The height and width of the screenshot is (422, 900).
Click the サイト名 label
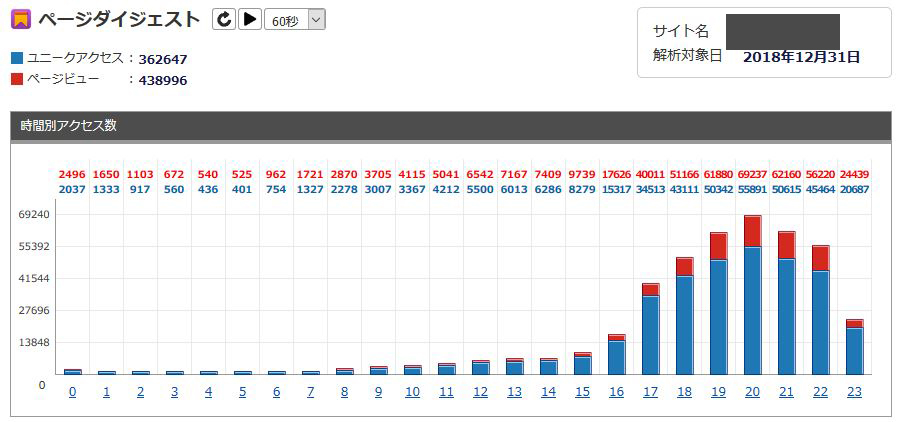point(681,30)
